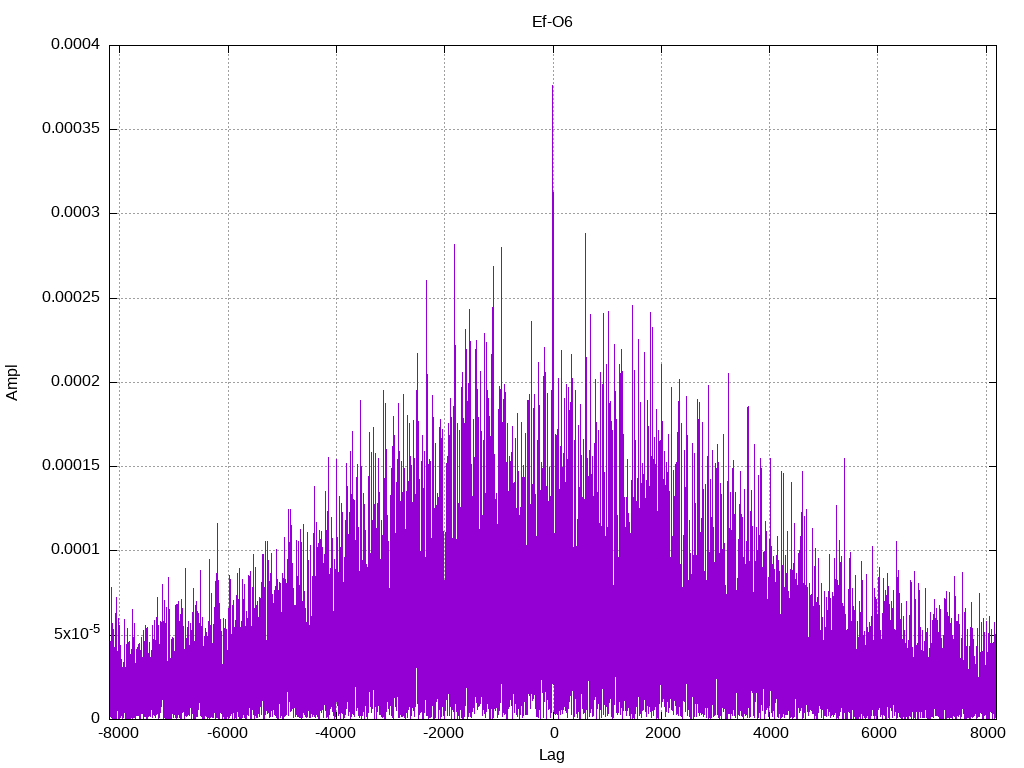Click the -6000 x-axis tick label
The height and width of the screenshot is (768, 1024).
click(x=227, y=733)
